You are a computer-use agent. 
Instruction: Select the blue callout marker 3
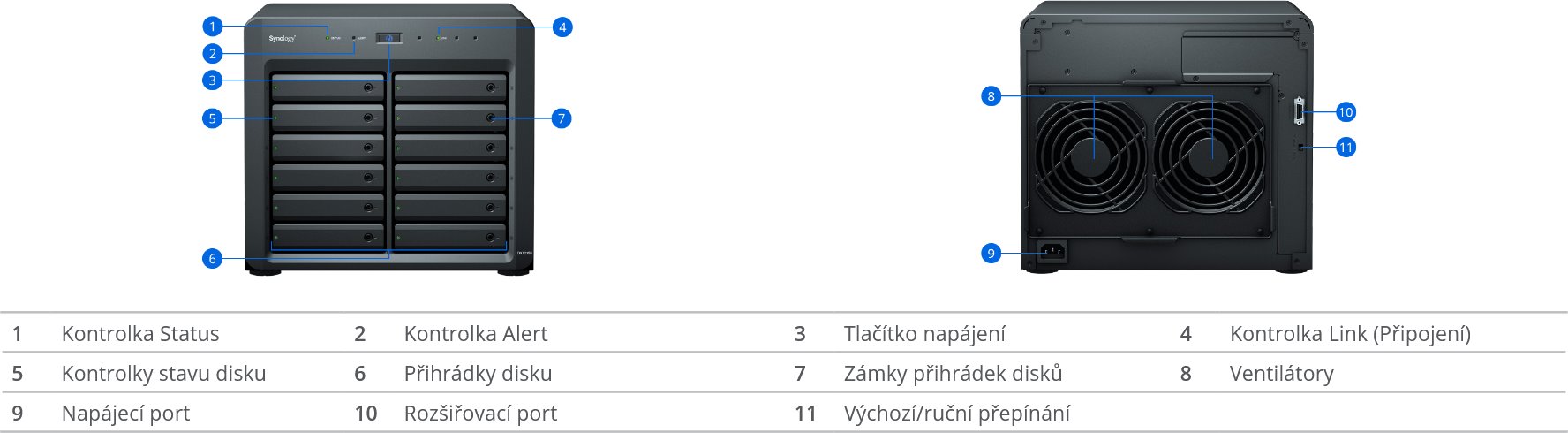point(212,80)
